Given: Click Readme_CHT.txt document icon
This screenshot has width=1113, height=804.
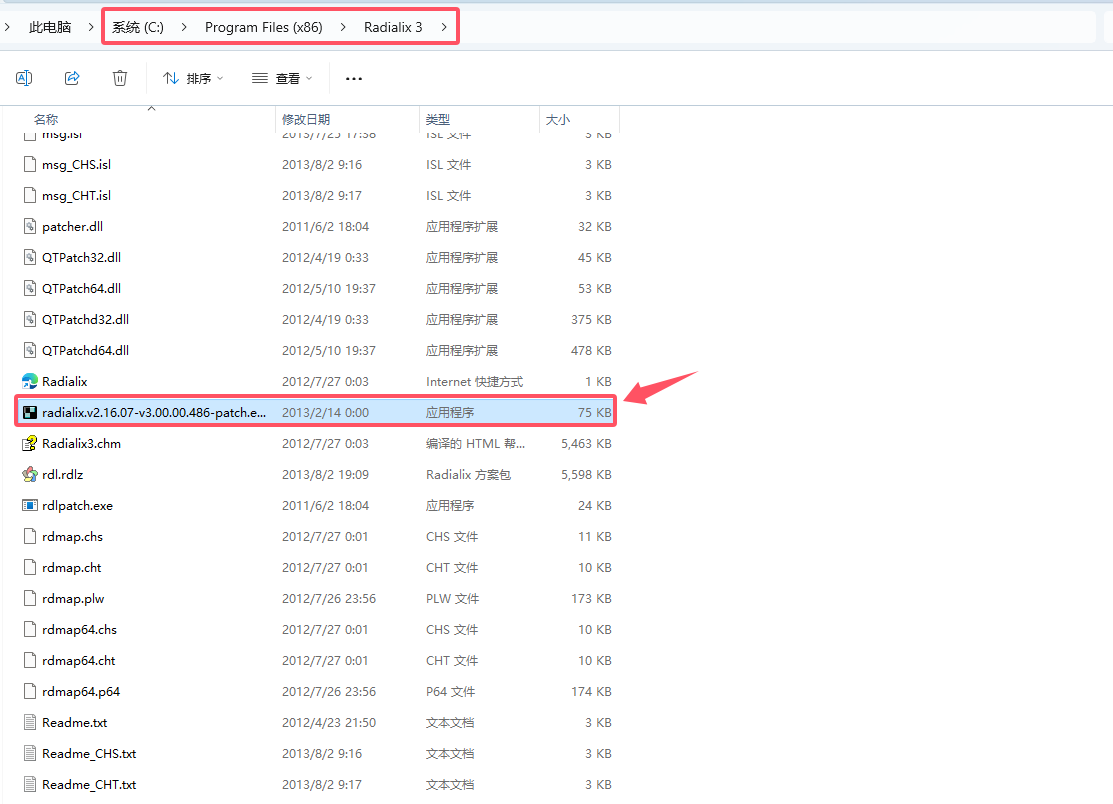Looking at the screenshot, I should [30, 784].
